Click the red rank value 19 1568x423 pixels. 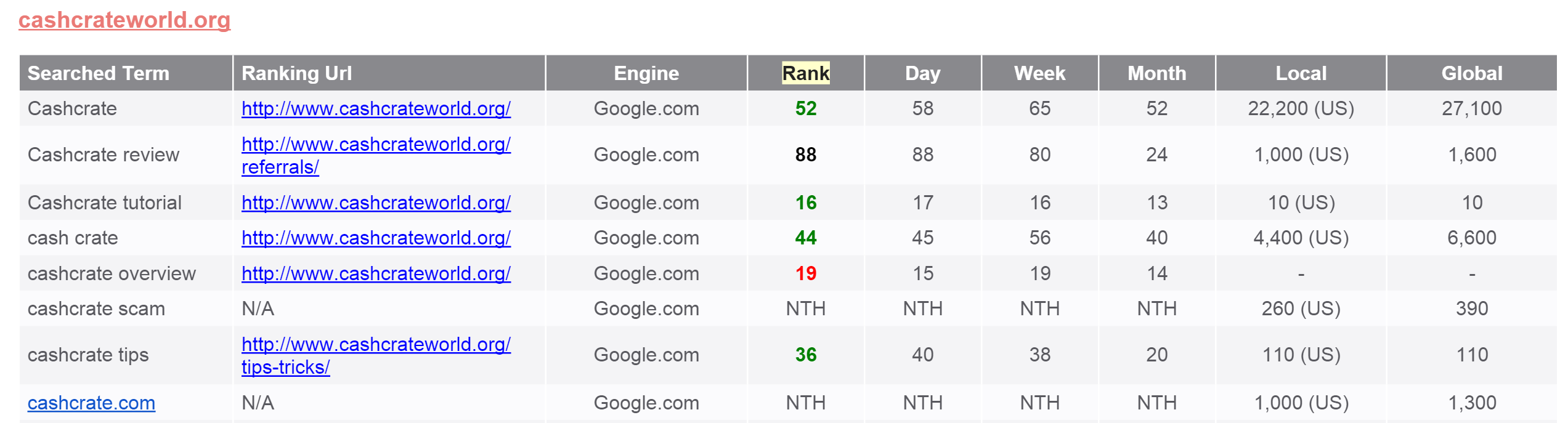[x=805, y=274]
